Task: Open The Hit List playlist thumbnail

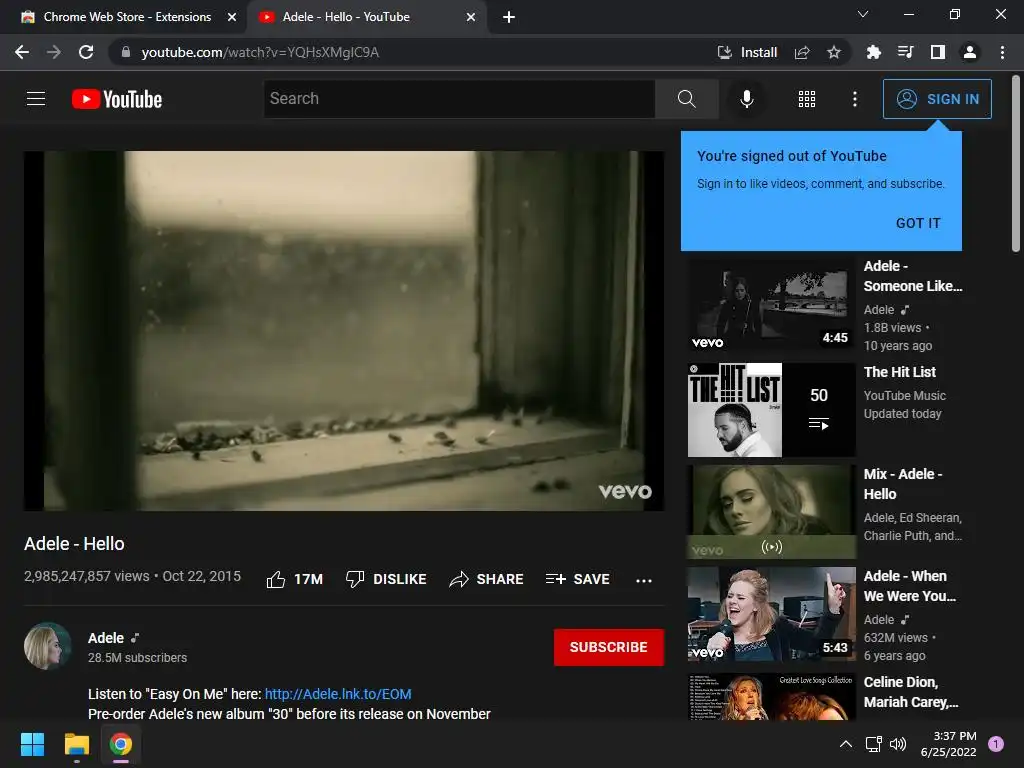Action: tap(771, 409)
